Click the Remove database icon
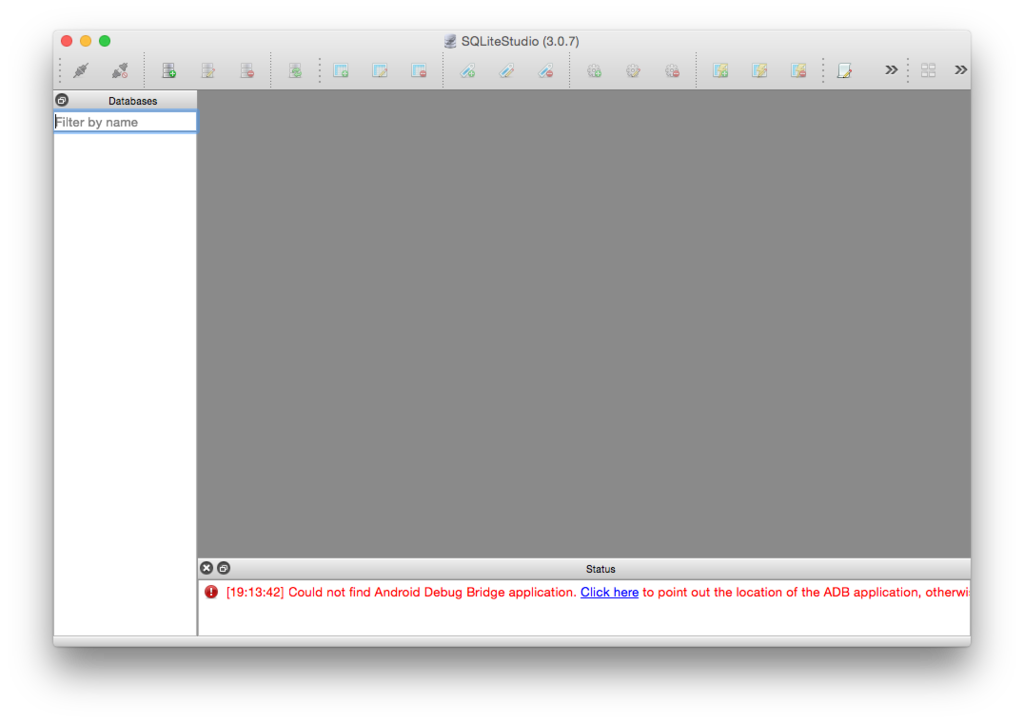 coord(247,70)
